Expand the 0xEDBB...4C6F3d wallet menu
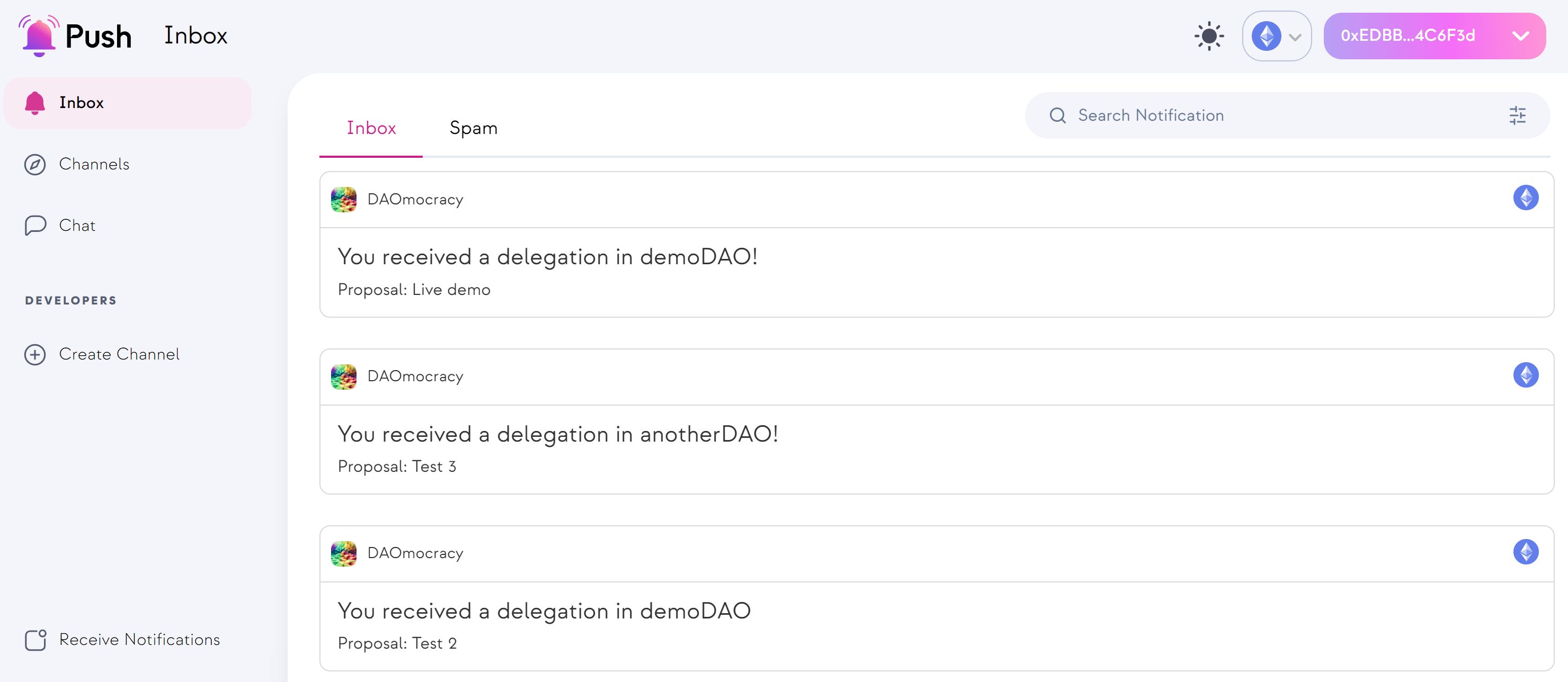Viewport: 1568px width, 682px height. coord(1434,36)
